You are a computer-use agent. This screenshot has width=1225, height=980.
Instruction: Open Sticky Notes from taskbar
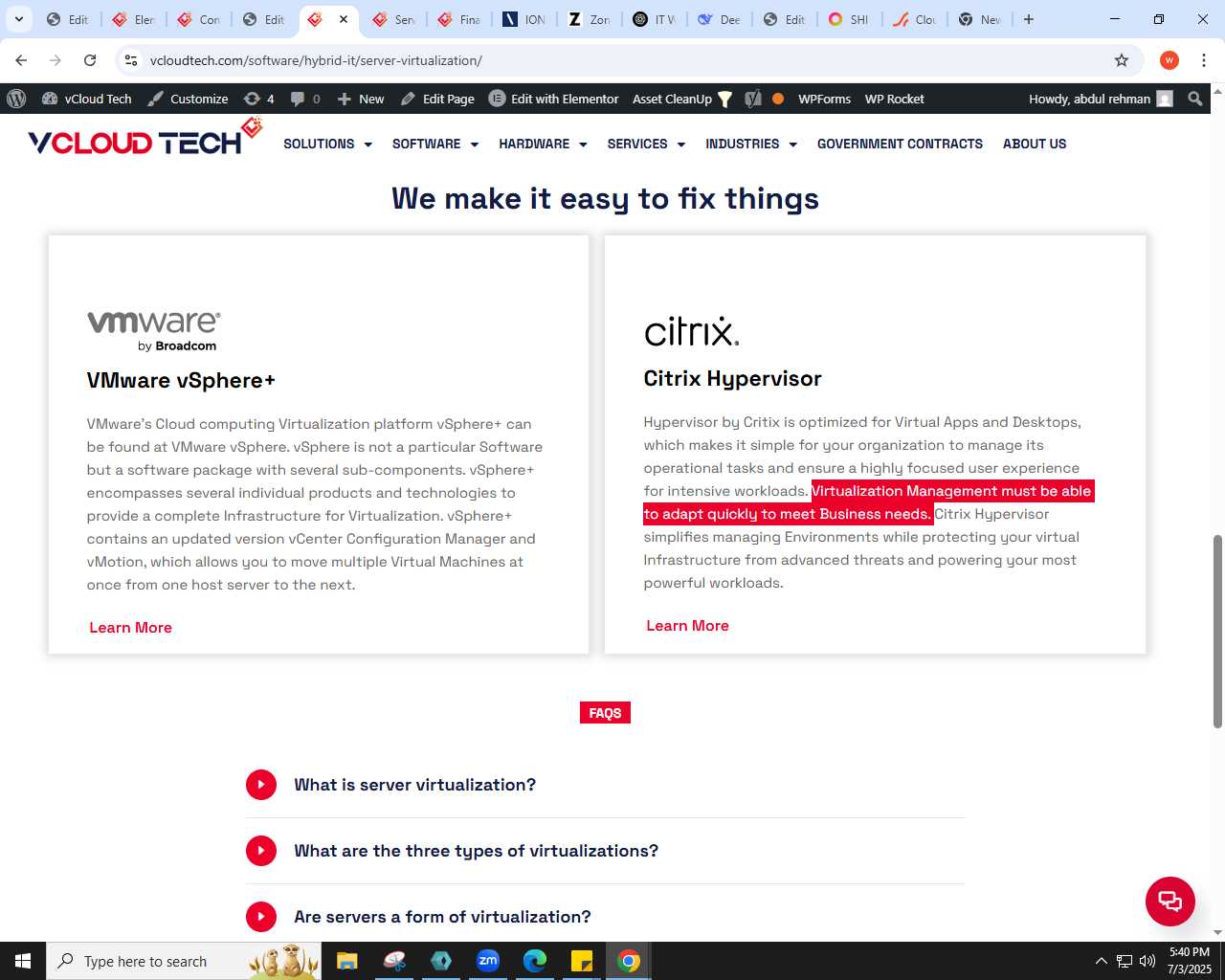(x=582, y=961)
